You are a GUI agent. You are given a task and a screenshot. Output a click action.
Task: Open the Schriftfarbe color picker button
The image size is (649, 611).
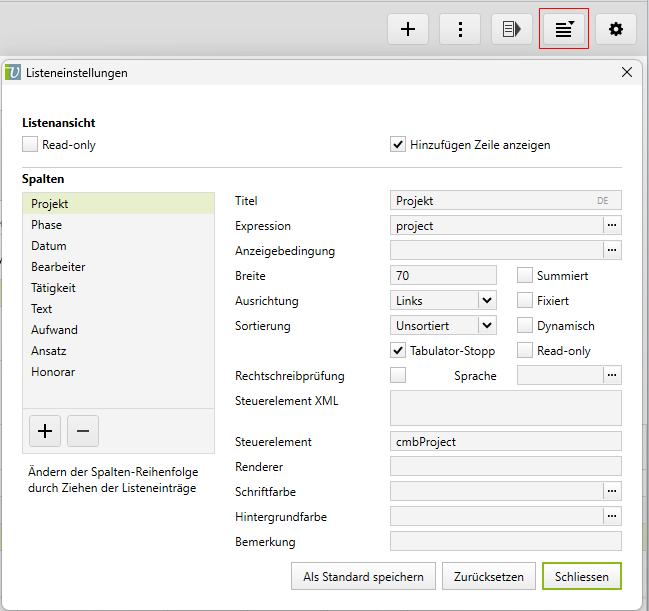point(612,491)
